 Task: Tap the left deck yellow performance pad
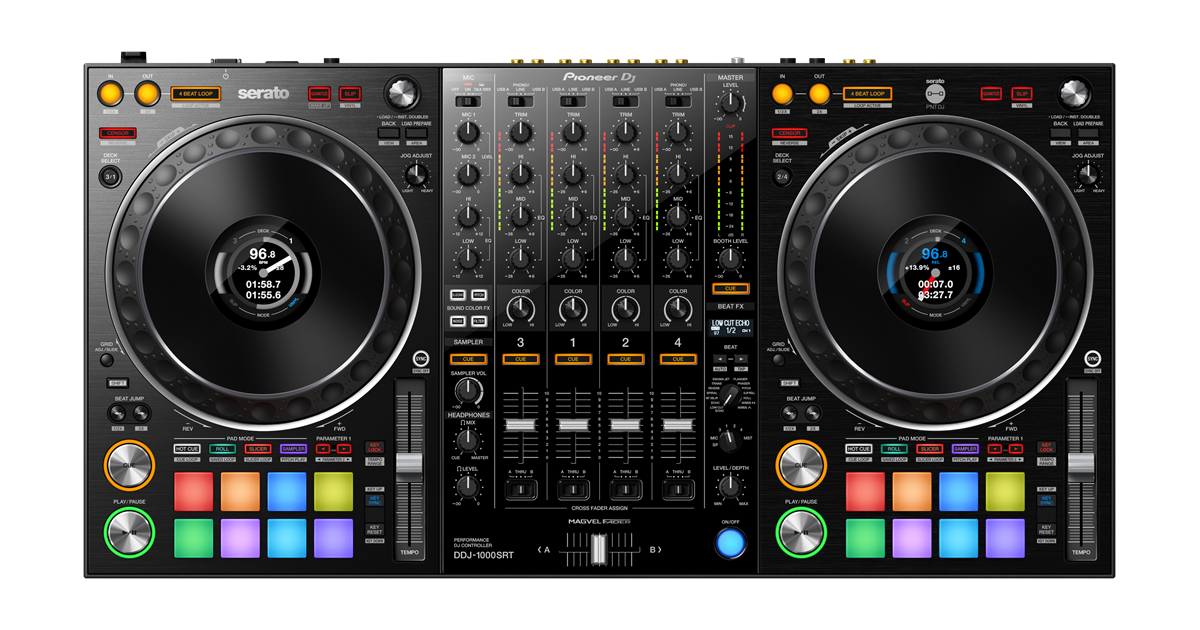coord(333,491)
